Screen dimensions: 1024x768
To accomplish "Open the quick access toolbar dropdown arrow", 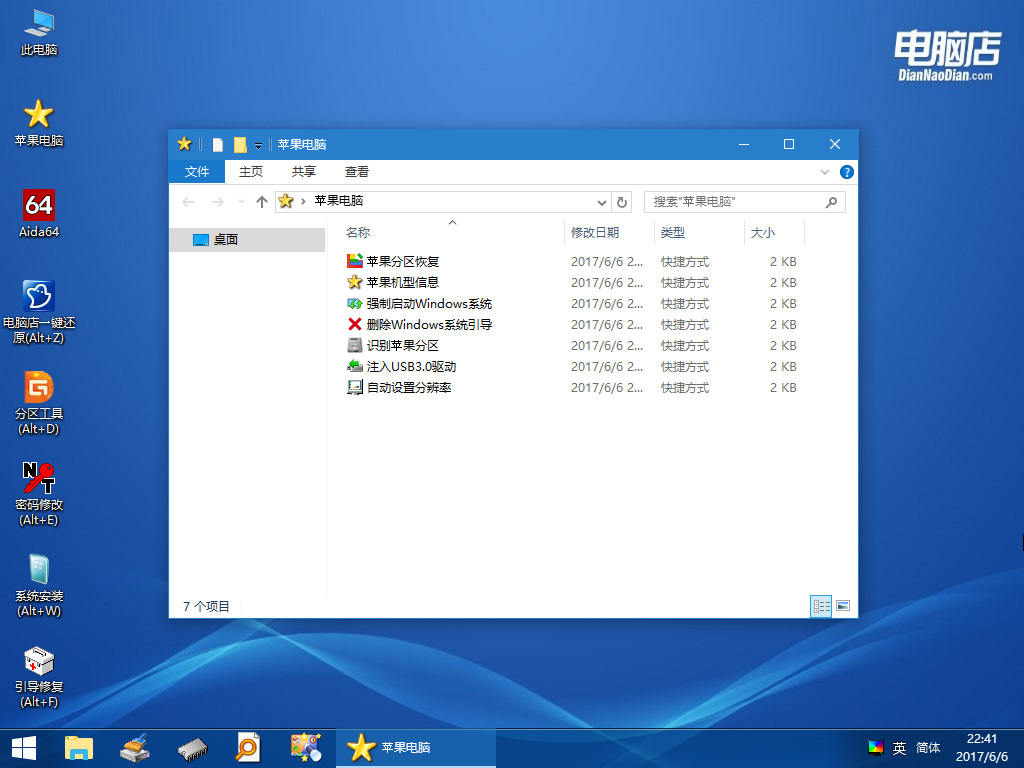I will pyautogui.click(x=259, y=145).
